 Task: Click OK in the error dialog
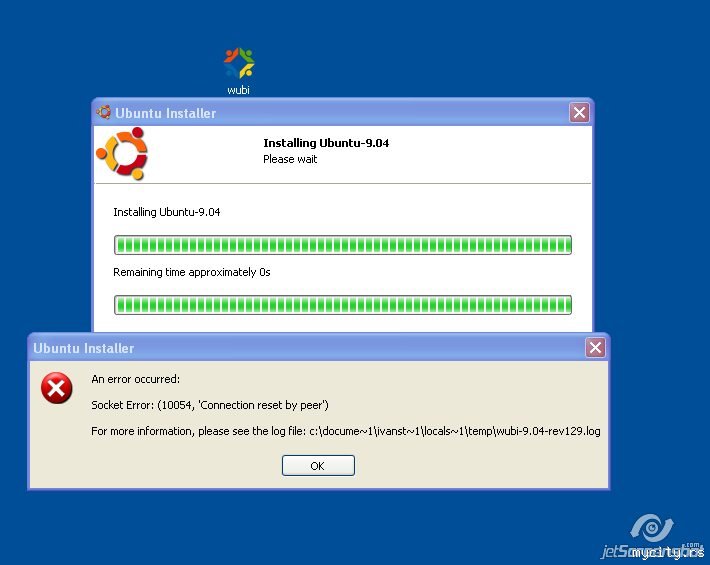click(318, 465)
